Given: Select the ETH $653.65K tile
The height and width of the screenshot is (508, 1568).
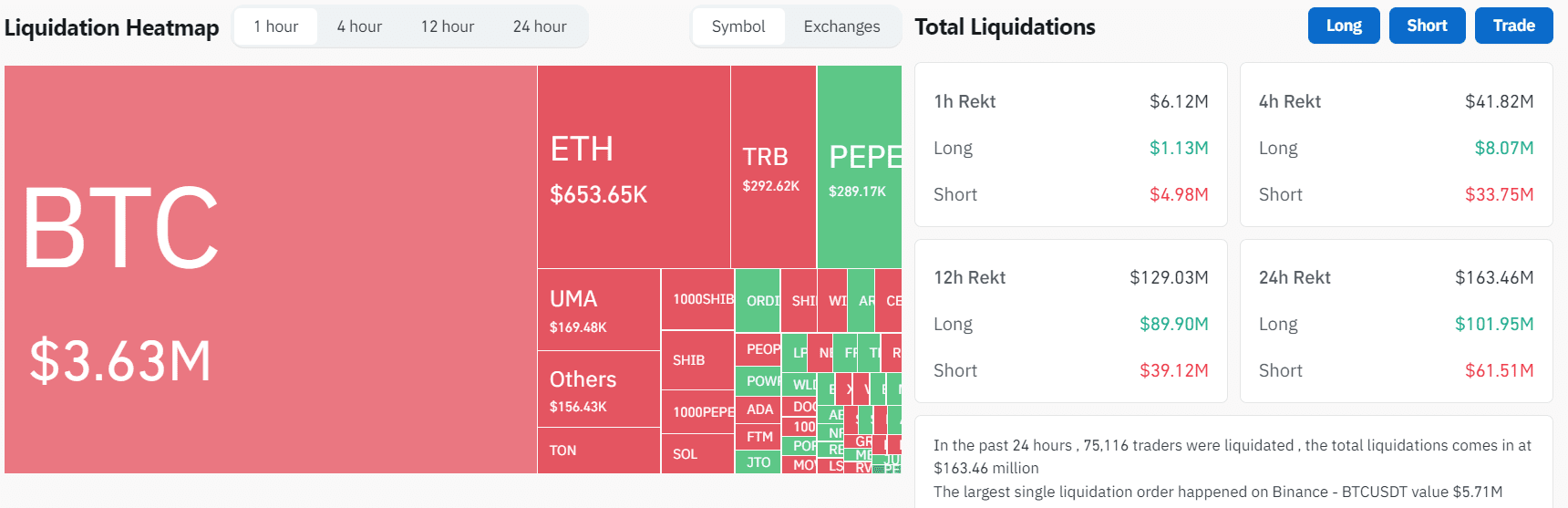Looking at the screenshot, I should 634,167.
